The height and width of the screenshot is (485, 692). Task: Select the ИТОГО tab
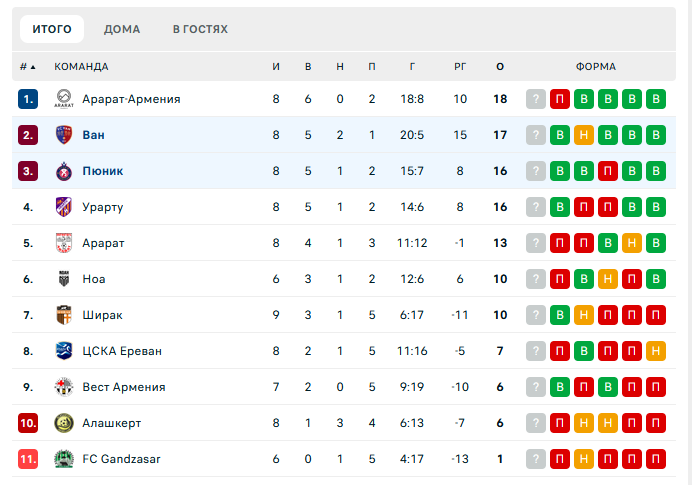click(x=52, y=29)
